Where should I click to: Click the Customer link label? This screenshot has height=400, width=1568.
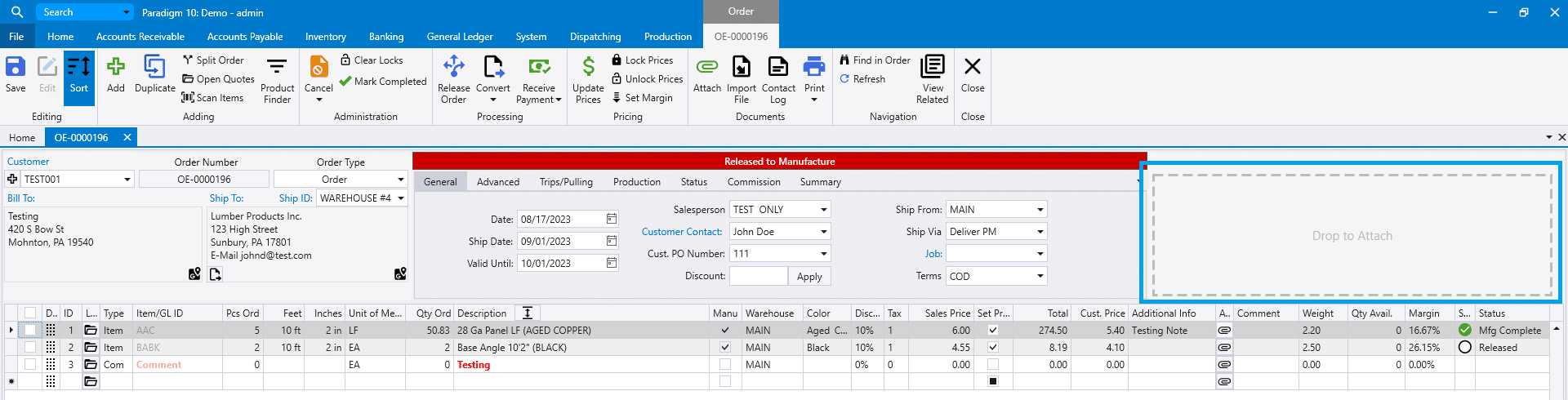coord(29,162)
